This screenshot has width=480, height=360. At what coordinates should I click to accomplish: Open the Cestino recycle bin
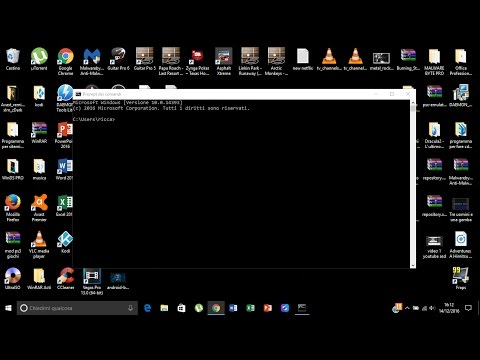[x=13, y=59]
